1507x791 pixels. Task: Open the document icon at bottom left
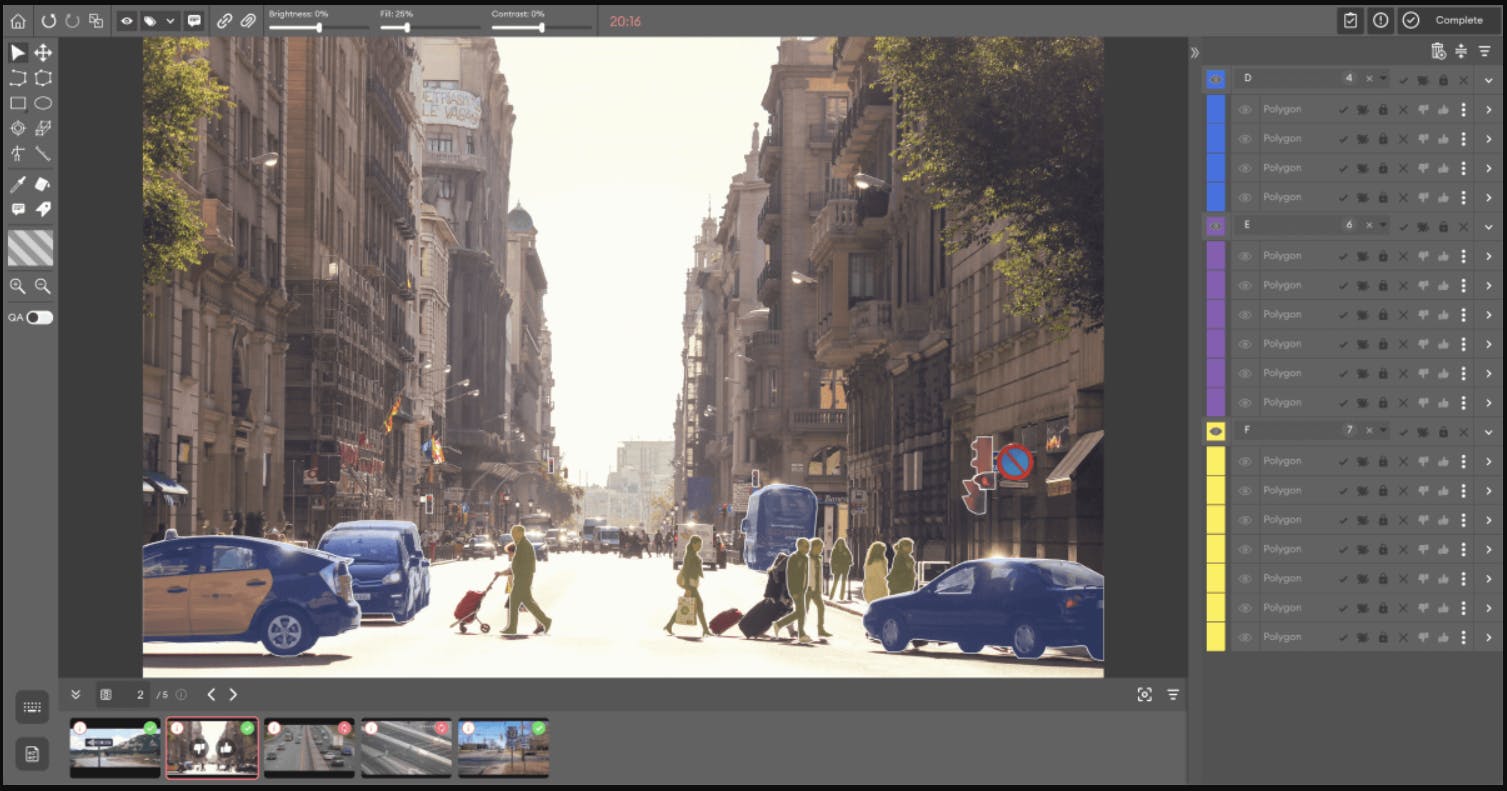tap(32, 754)
